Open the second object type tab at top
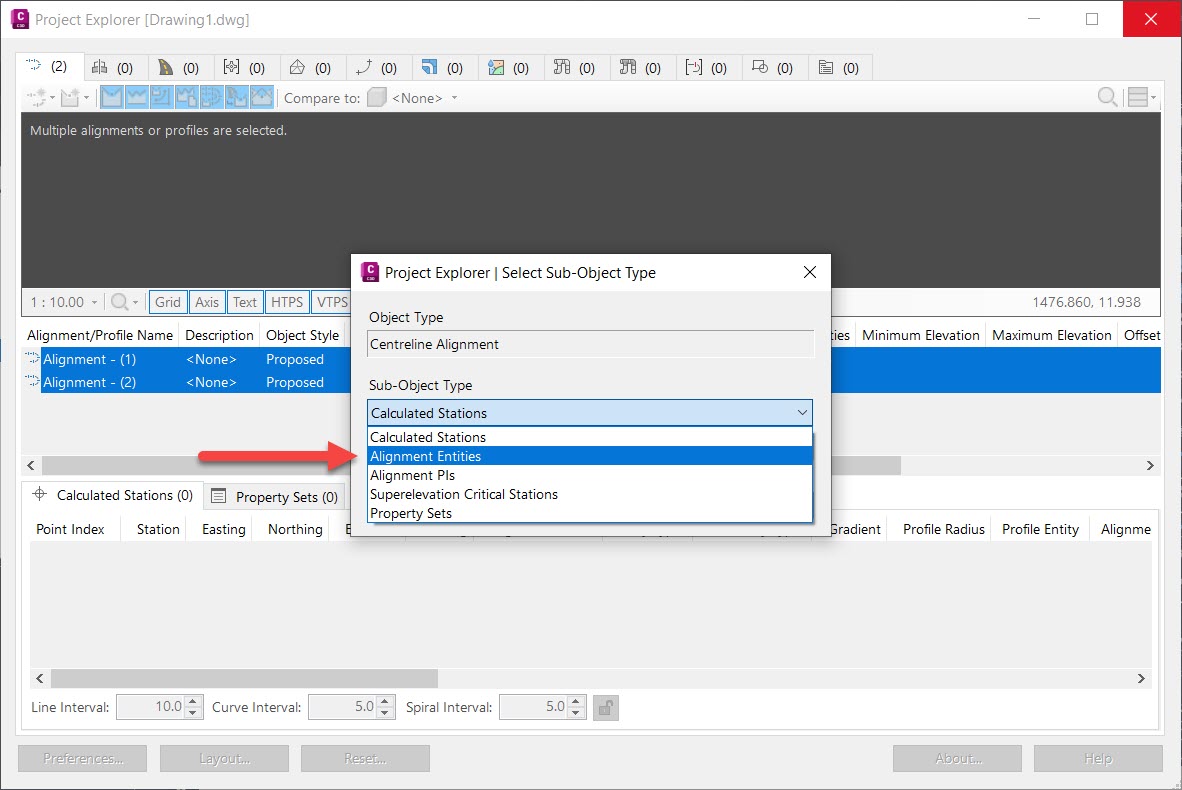This screenshot has width=1182, height=790. click(x=115, y=67)
